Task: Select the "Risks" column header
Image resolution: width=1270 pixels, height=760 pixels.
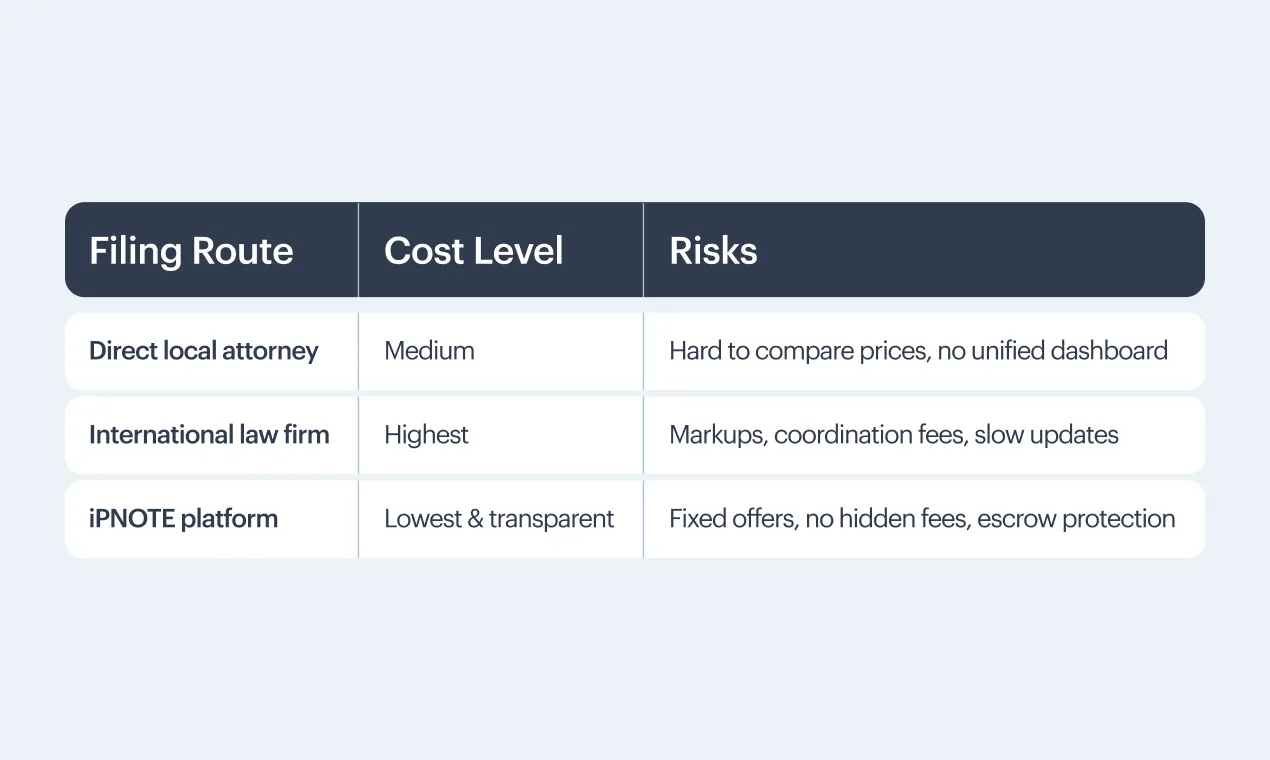Action: (x=713, y=251)
